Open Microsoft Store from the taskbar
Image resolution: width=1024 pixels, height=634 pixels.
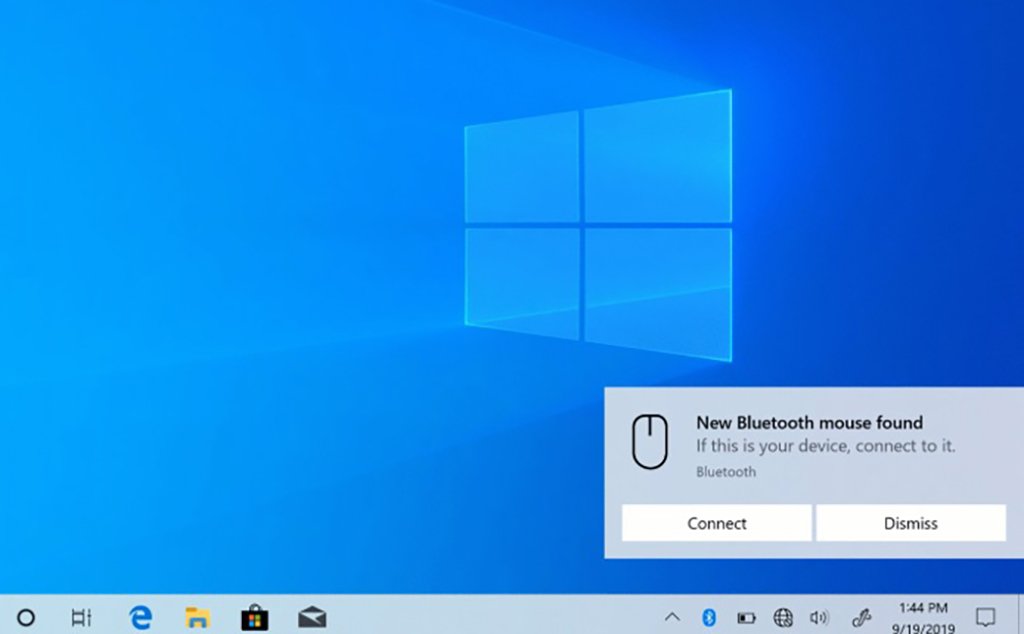(x=255, y=617)
